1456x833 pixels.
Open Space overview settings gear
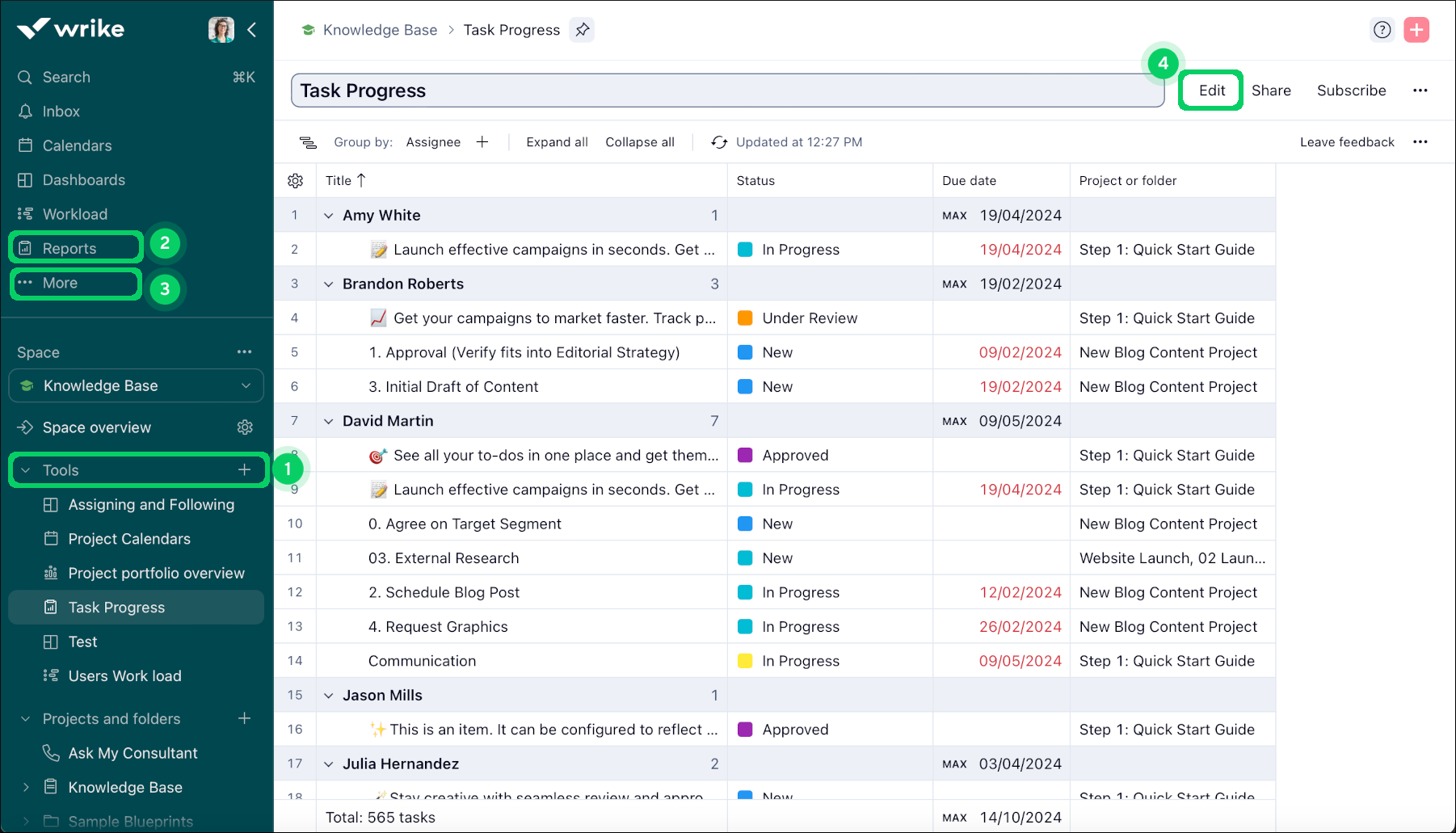coord(245,427)
